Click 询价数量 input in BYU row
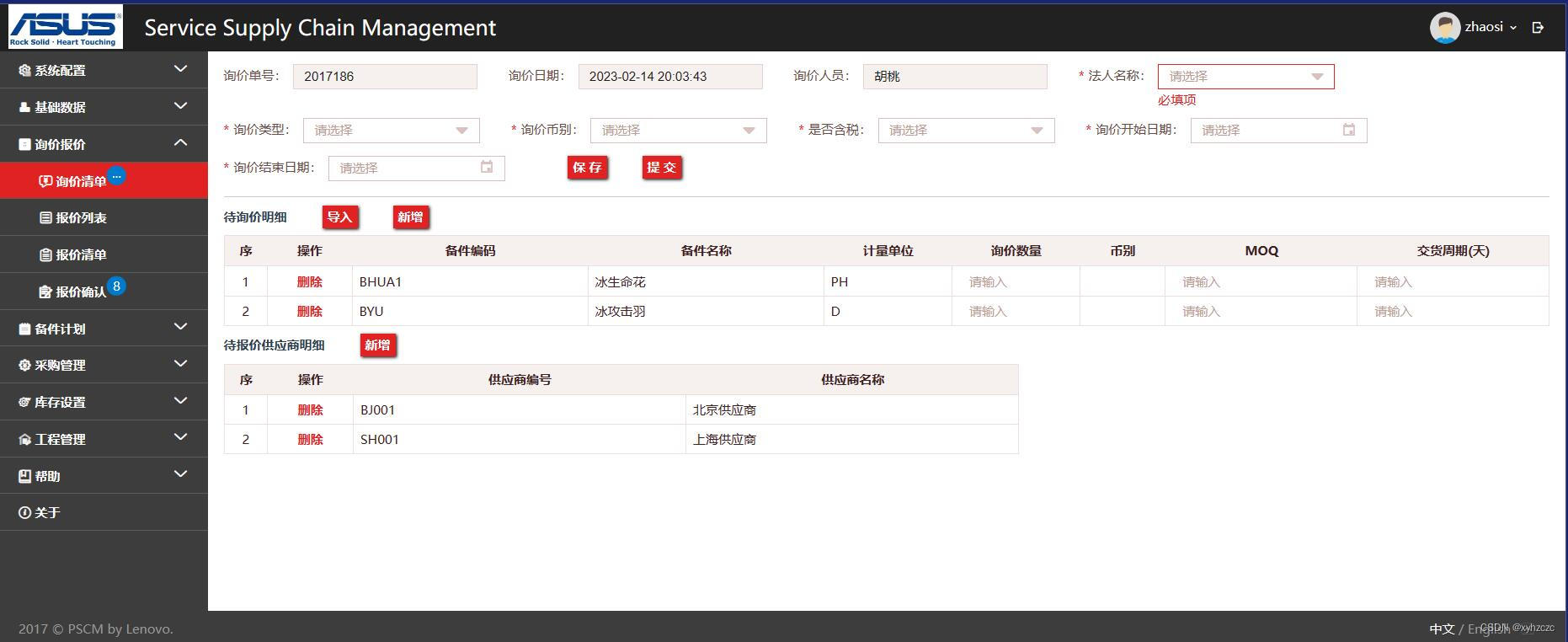Image resolution: width=1568 pixels, height=642 pixels. point(1016,312)
